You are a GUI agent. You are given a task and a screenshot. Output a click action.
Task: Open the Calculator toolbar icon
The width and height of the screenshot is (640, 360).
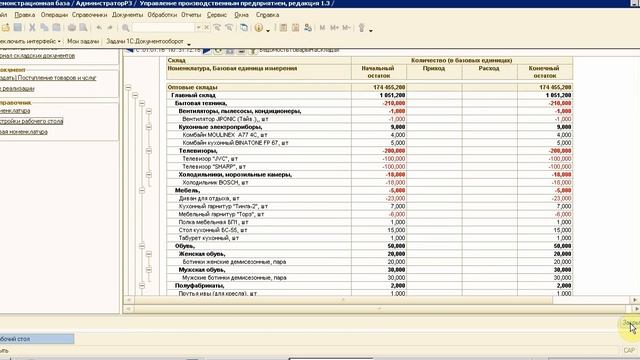pyautogui.click(x=283, y=28)
